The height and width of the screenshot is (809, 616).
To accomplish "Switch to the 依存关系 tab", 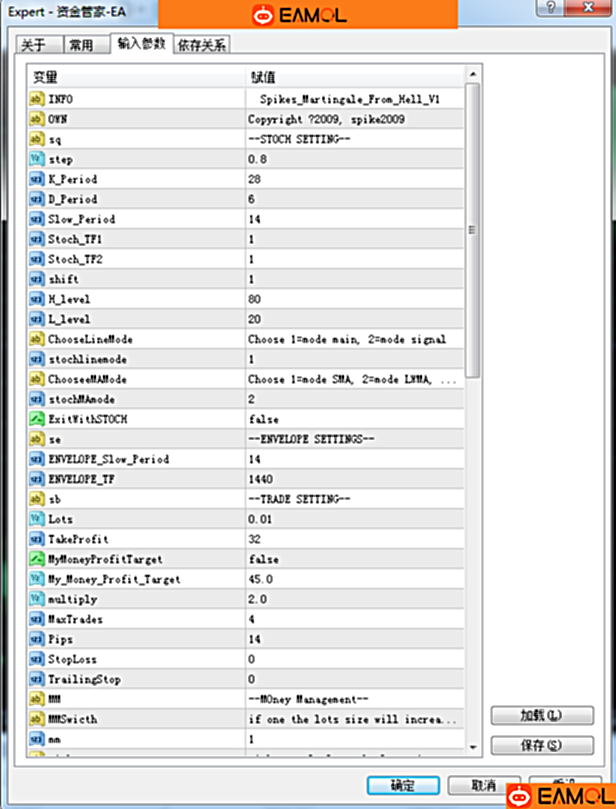I will [201, 45].
